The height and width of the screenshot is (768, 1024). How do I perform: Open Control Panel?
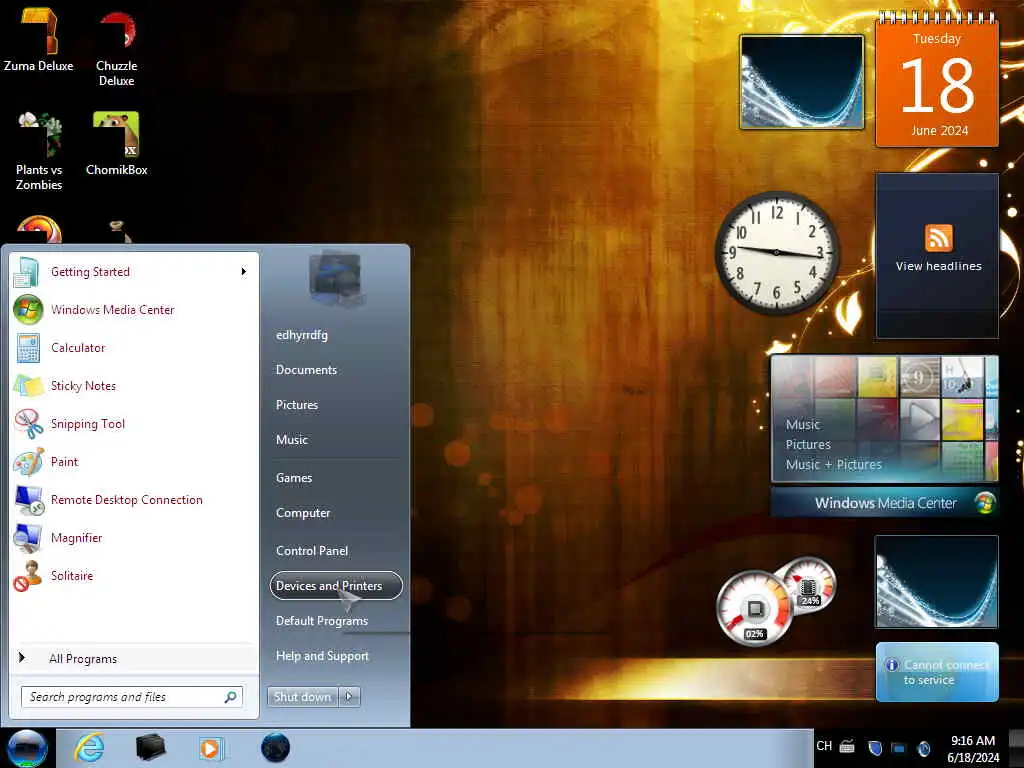[x=312, y=551]
